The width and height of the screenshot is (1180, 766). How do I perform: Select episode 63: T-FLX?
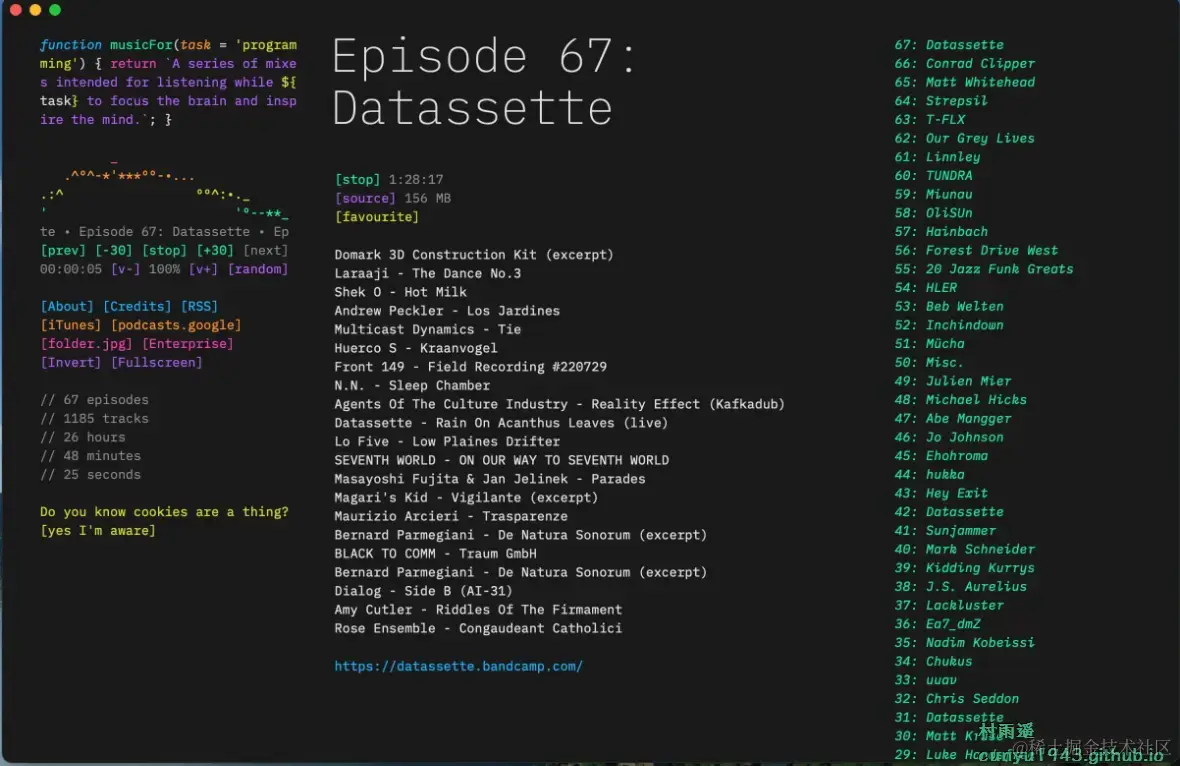click(929, 120)
